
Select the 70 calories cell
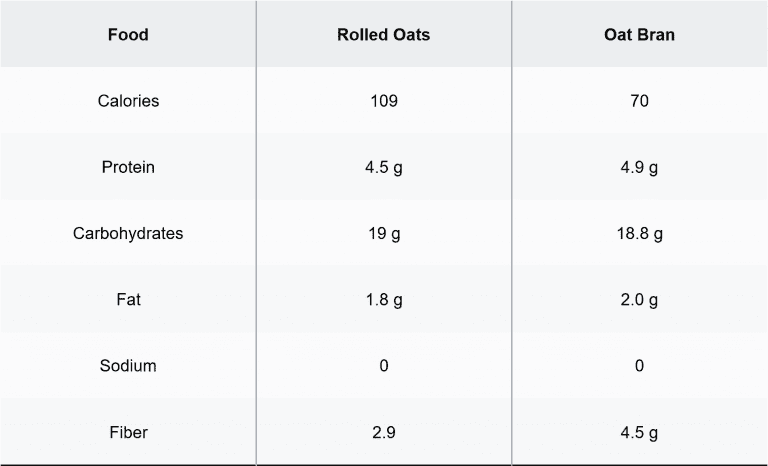639,101
